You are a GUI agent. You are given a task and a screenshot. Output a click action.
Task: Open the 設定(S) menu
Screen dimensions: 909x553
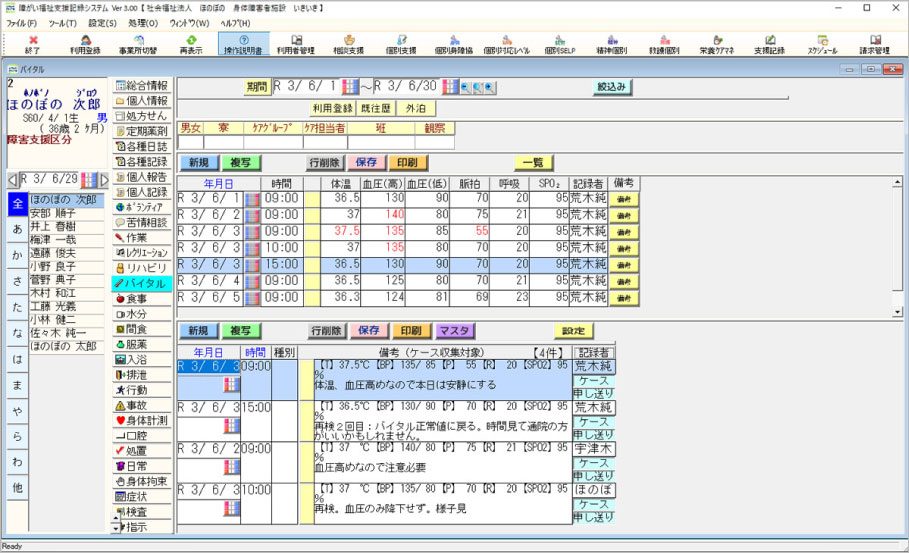[x=102, y=22]
